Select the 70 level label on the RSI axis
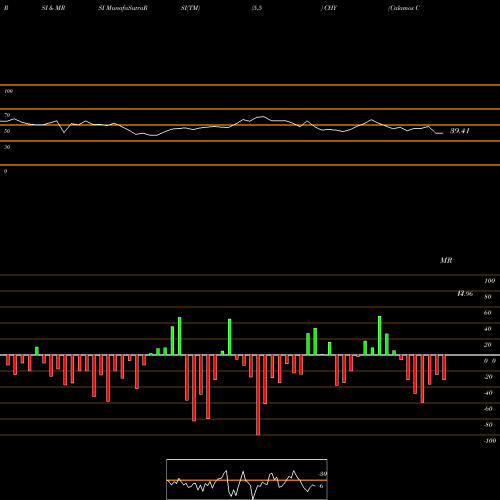The width and height of the screenshot is (500, 500). click(x=7, y=115)
